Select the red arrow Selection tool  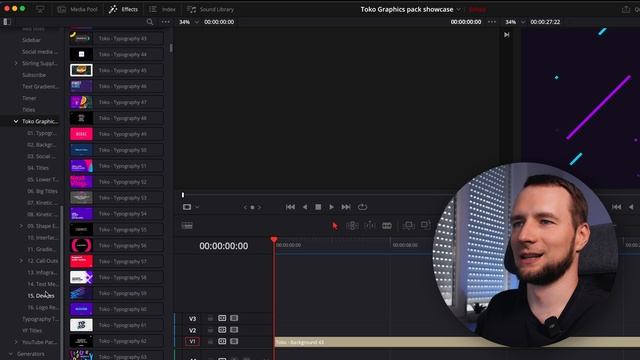point(335,226)
